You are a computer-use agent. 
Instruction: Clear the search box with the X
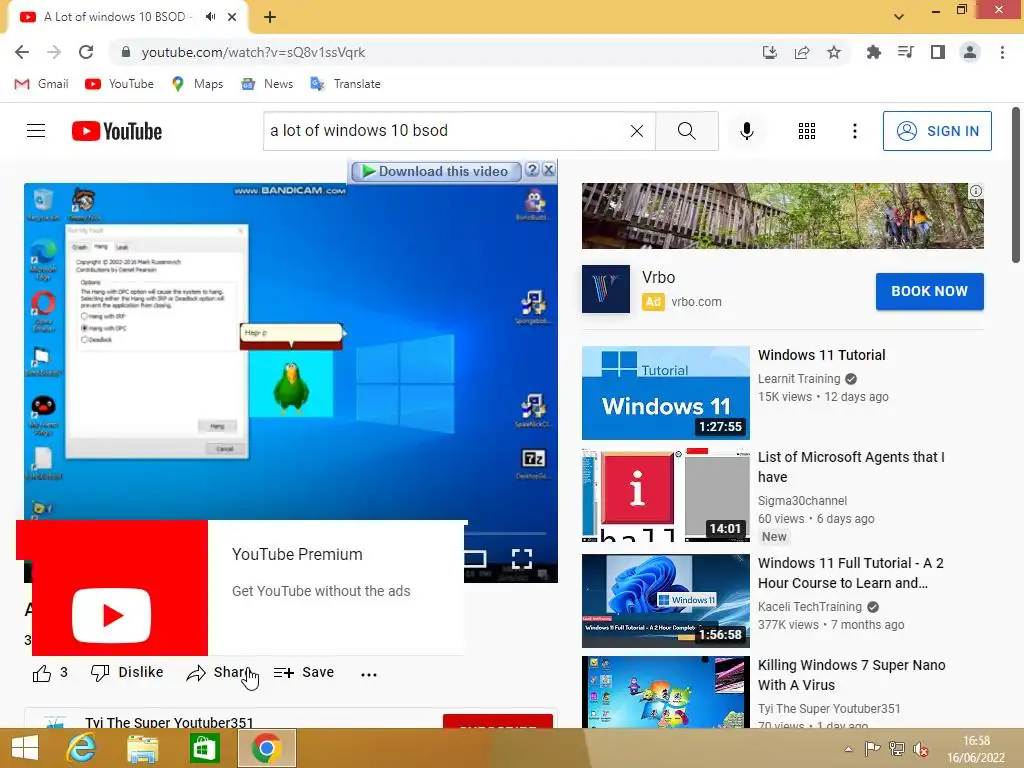pos(637,131)
